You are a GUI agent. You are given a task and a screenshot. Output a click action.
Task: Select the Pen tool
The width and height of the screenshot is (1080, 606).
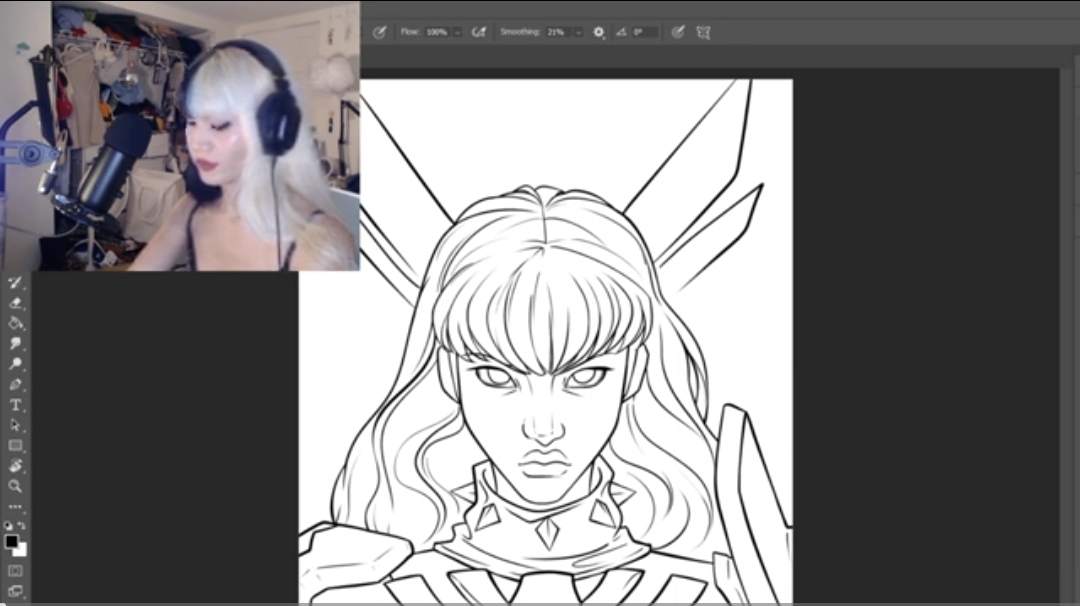click(16, 384)
